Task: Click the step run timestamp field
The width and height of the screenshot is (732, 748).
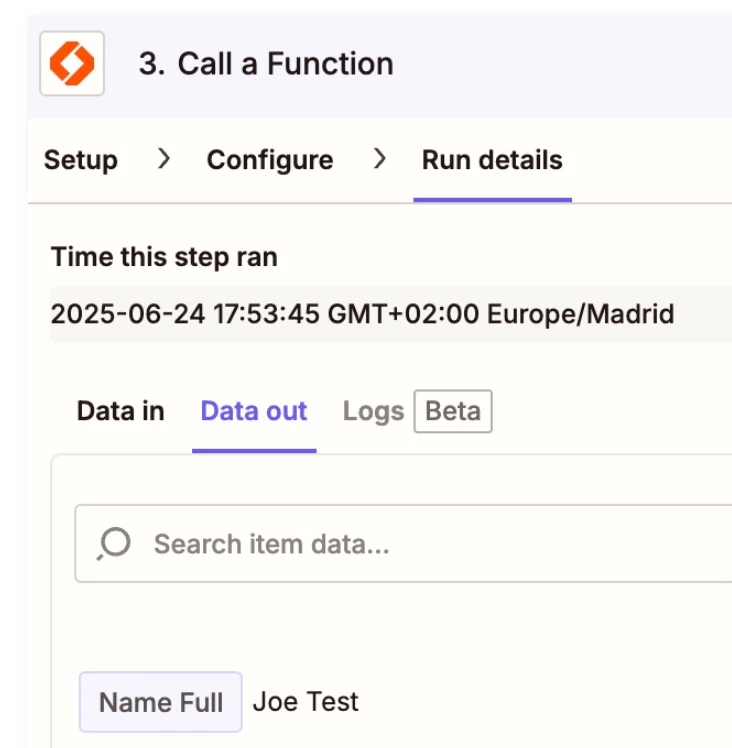Action: tap(391, 314)
